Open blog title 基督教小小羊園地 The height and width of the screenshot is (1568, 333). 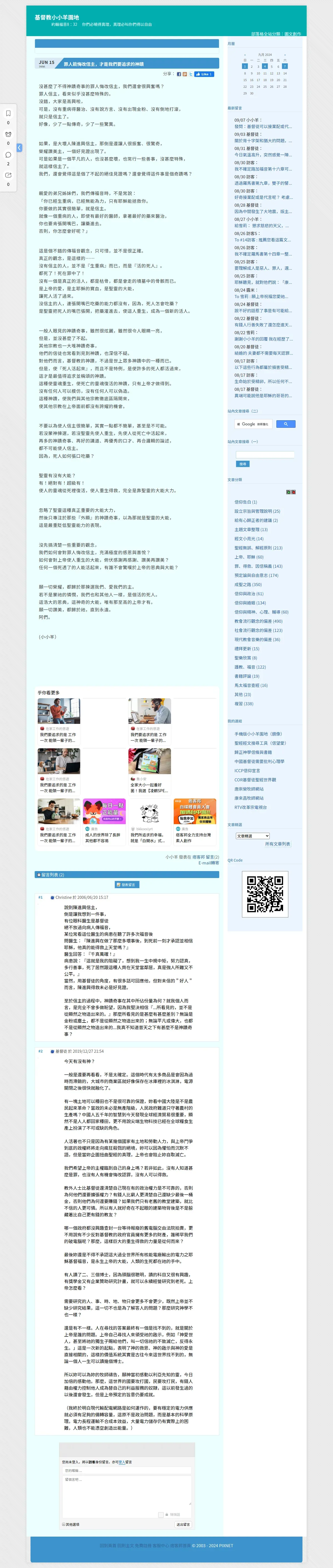pyautogui.click(x=57, y=18)
